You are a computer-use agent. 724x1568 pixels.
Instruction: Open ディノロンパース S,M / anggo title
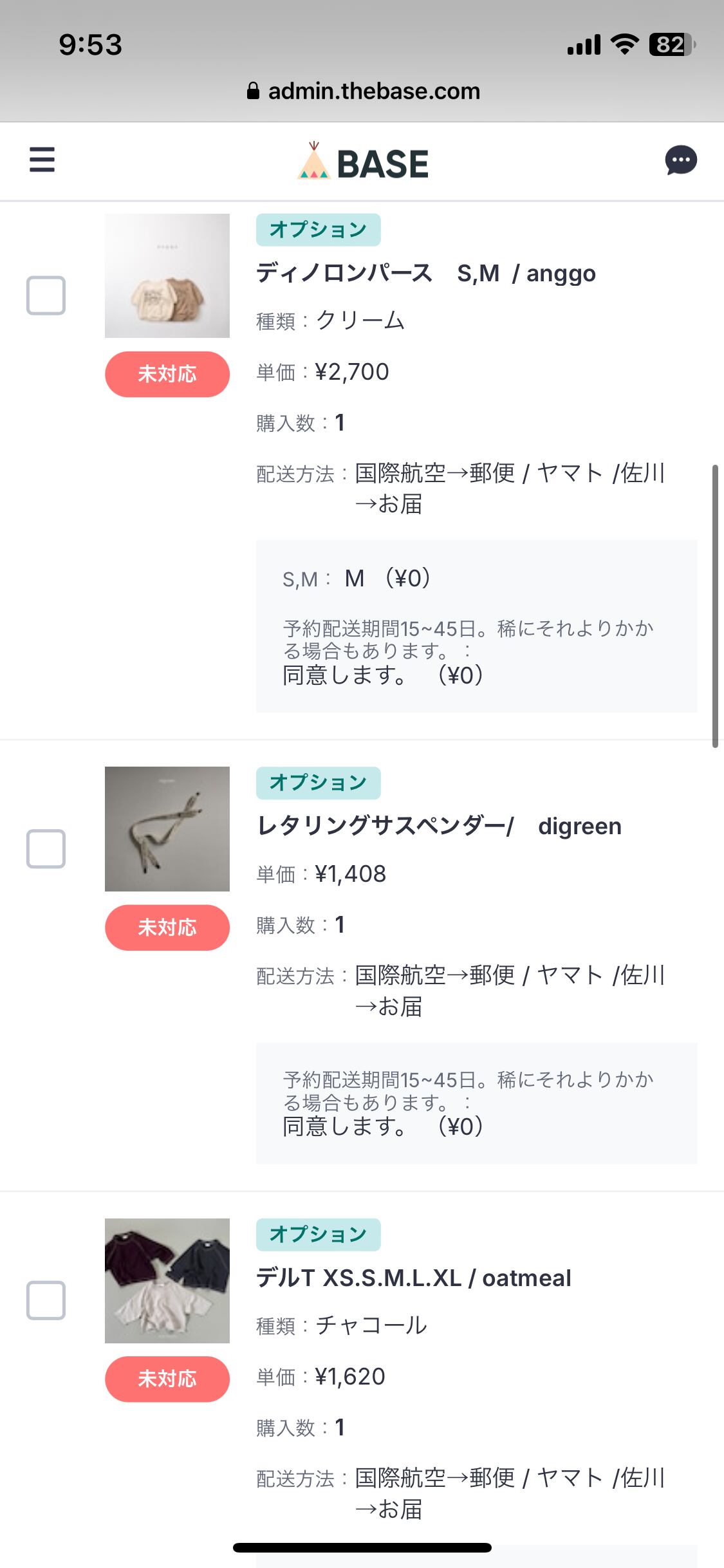point(425,274)
